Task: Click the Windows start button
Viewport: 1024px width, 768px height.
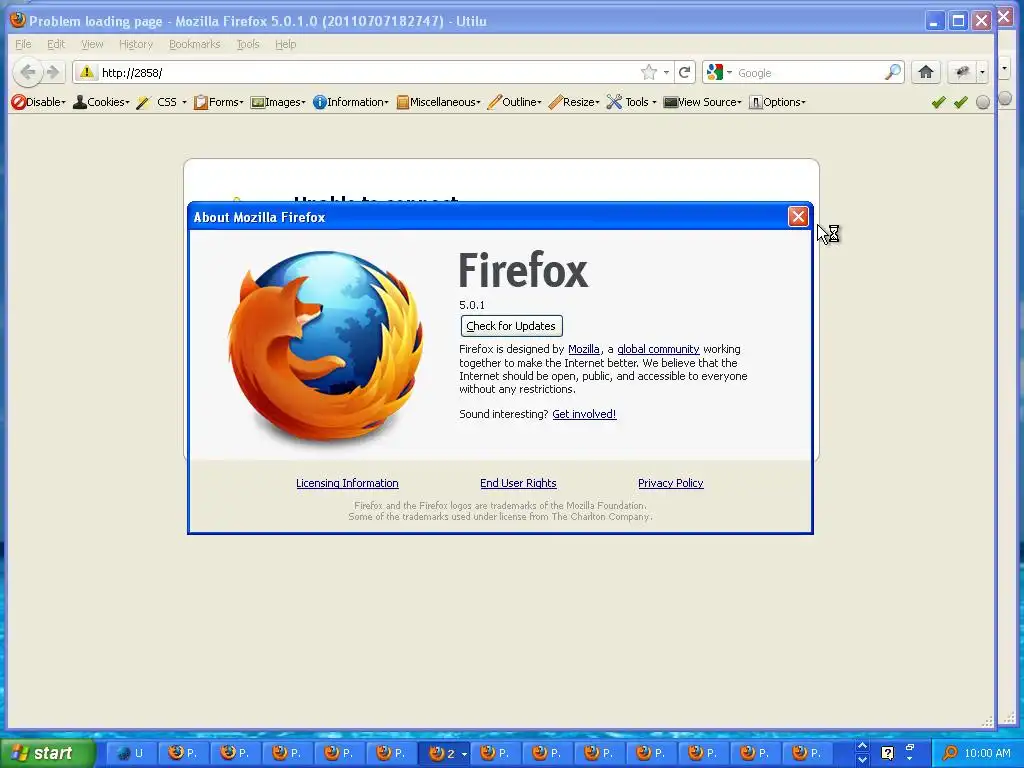Action: [47, 753]
